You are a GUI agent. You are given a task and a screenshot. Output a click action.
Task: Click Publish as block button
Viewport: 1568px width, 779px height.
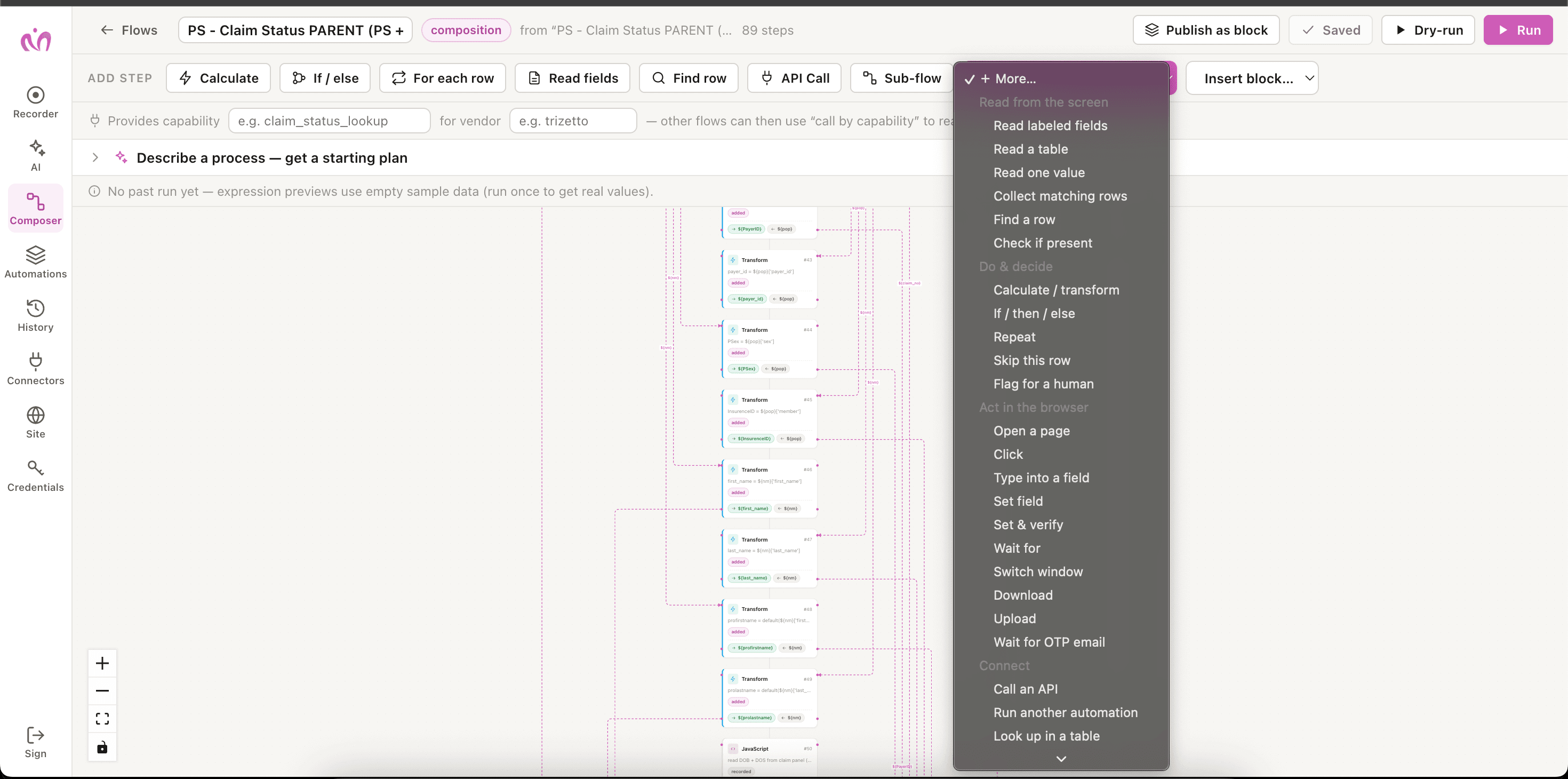click(1206, 30)
